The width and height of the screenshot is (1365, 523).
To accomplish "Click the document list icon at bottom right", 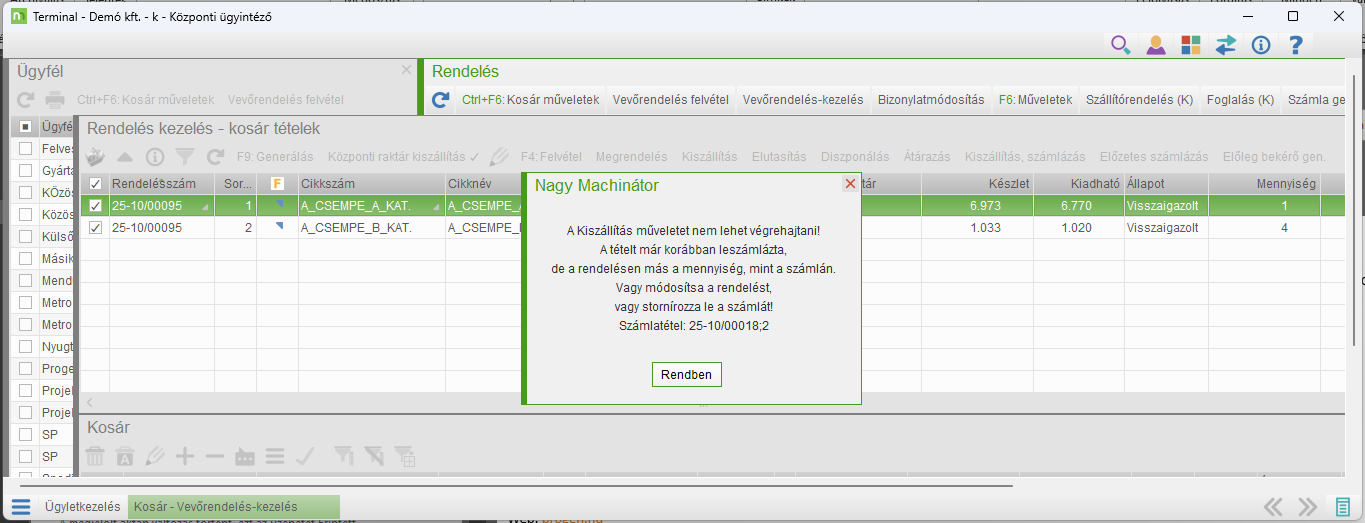I will coord(1341,507).
